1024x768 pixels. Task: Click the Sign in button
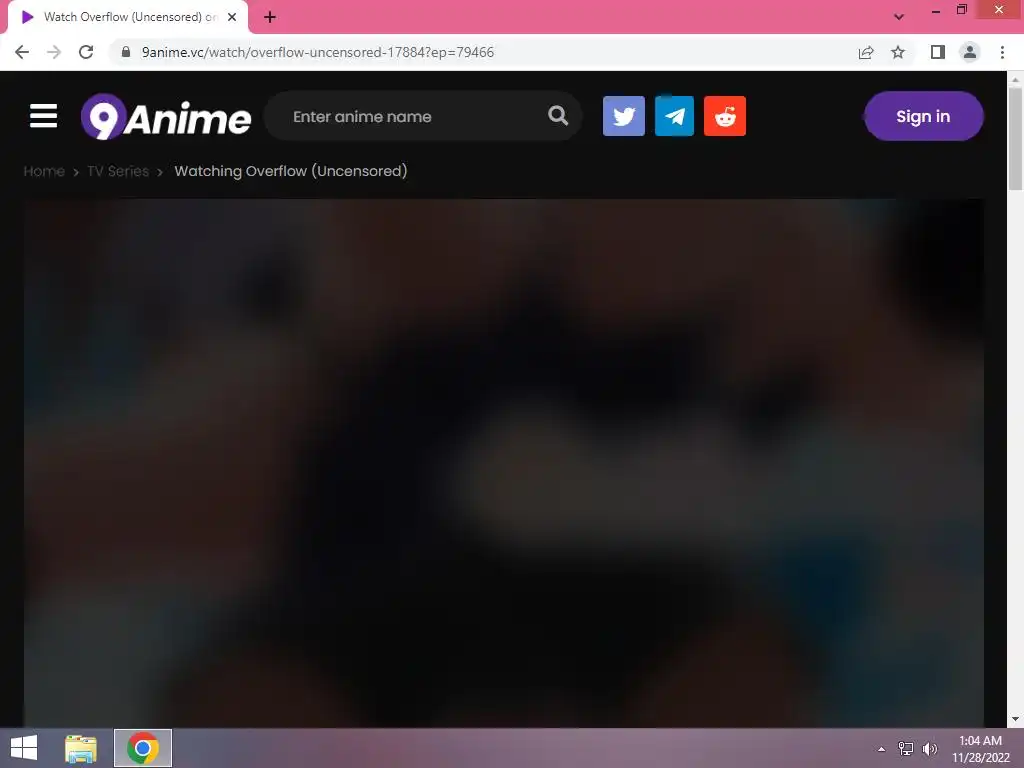(923, 116)
